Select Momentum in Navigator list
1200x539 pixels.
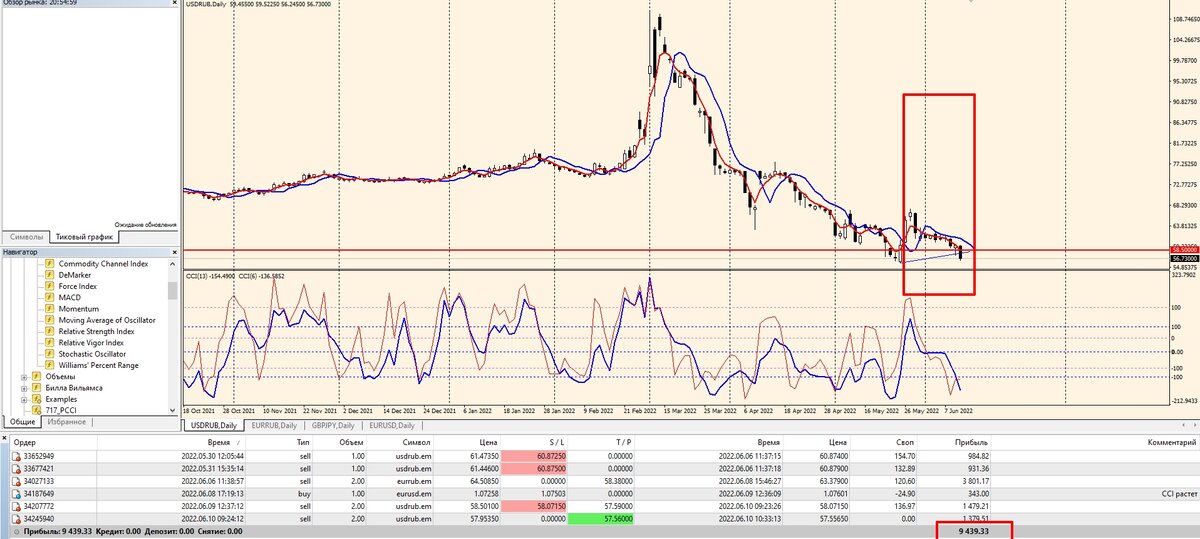(x=79, y=309)
